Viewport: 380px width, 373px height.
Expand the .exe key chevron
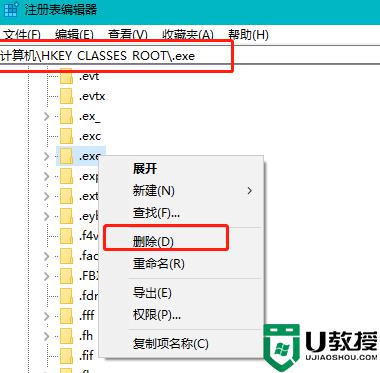[47, 156]
